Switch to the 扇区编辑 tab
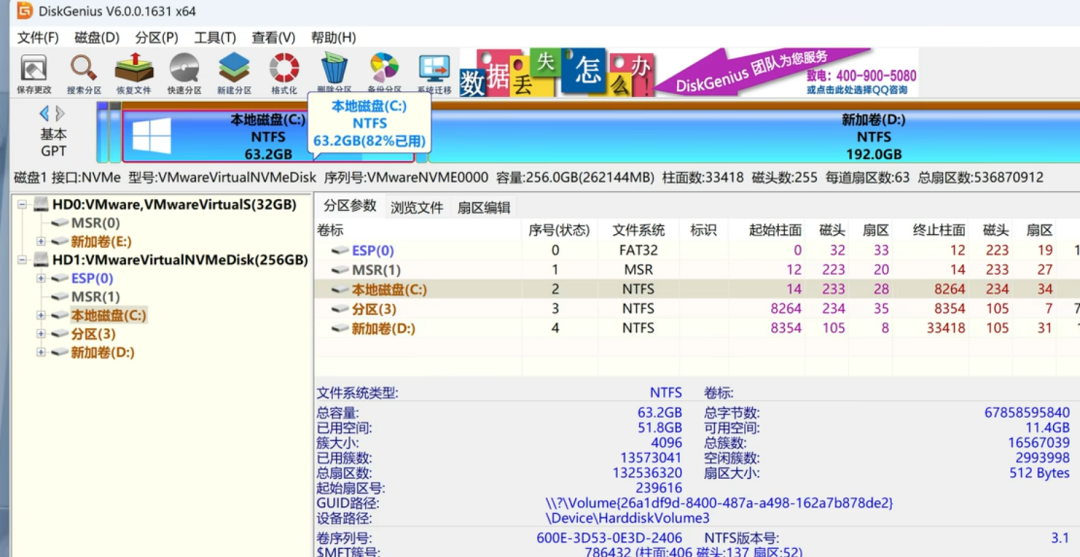The height and width of the screenshot is (557, 1080). [483, 208]
